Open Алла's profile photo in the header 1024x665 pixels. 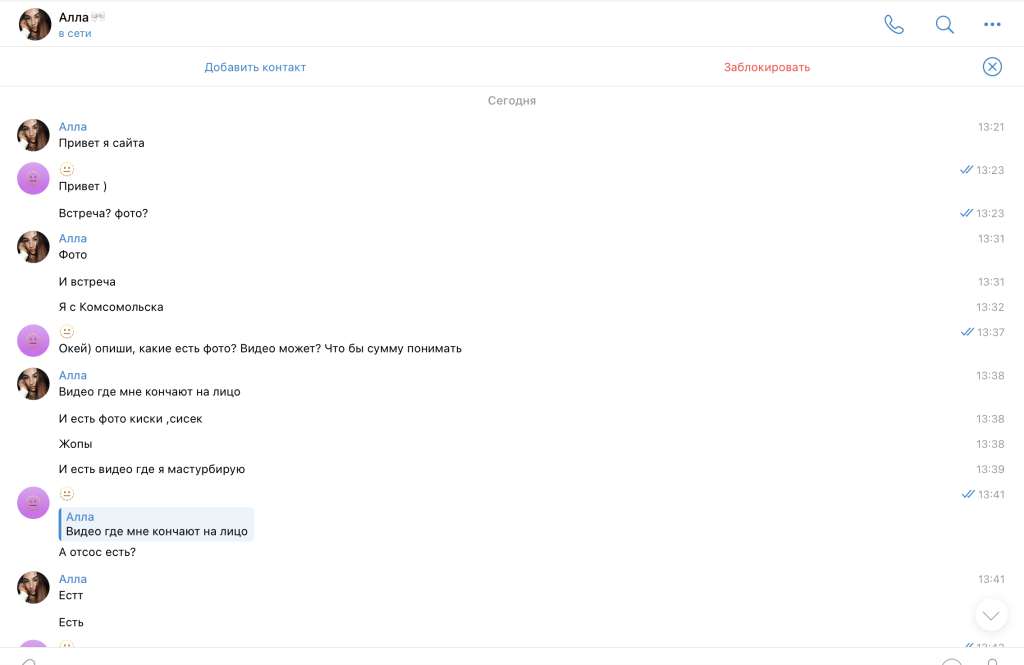click(35, 25)
